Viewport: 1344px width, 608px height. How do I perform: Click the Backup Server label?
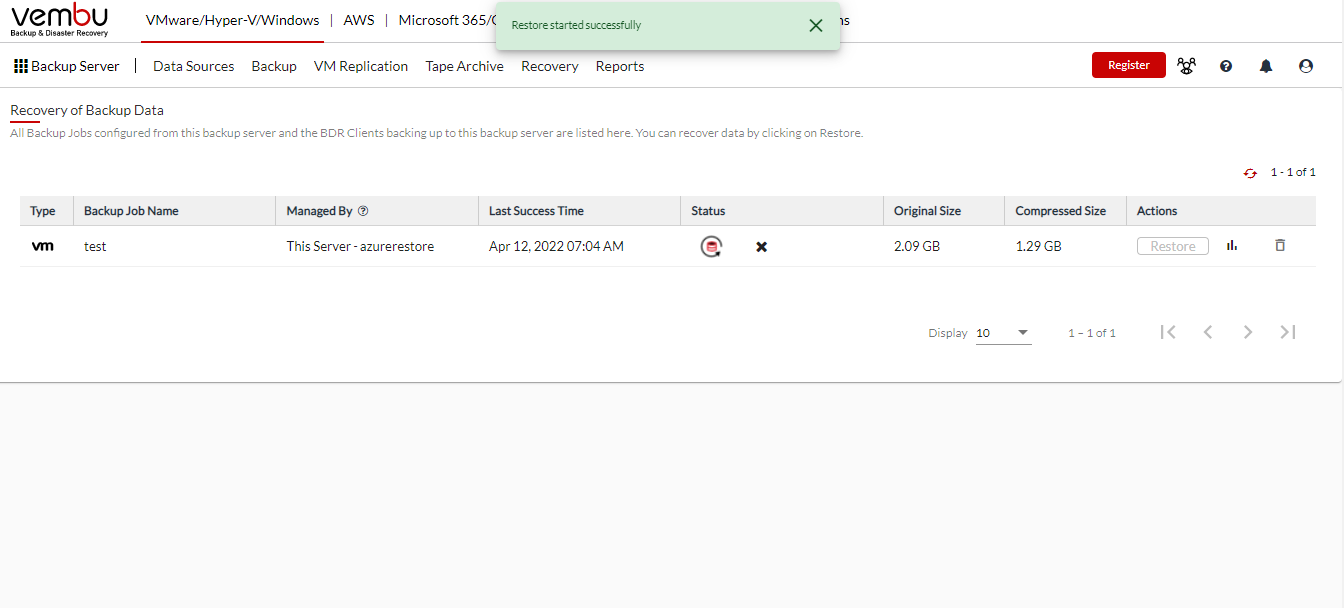tap(75, 66)
